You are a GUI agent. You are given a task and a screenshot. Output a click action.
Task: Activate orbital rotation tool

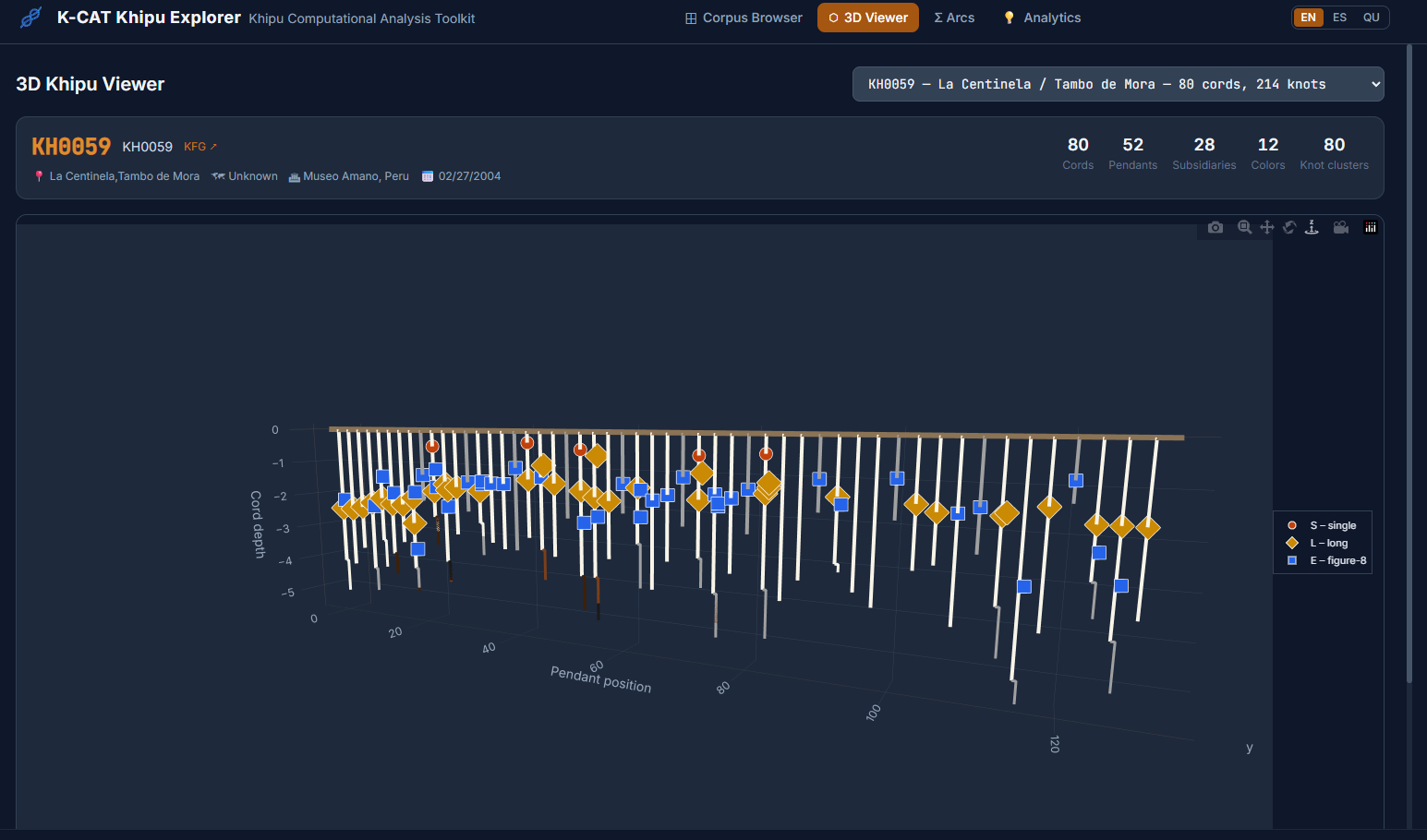coord(1289,228)
